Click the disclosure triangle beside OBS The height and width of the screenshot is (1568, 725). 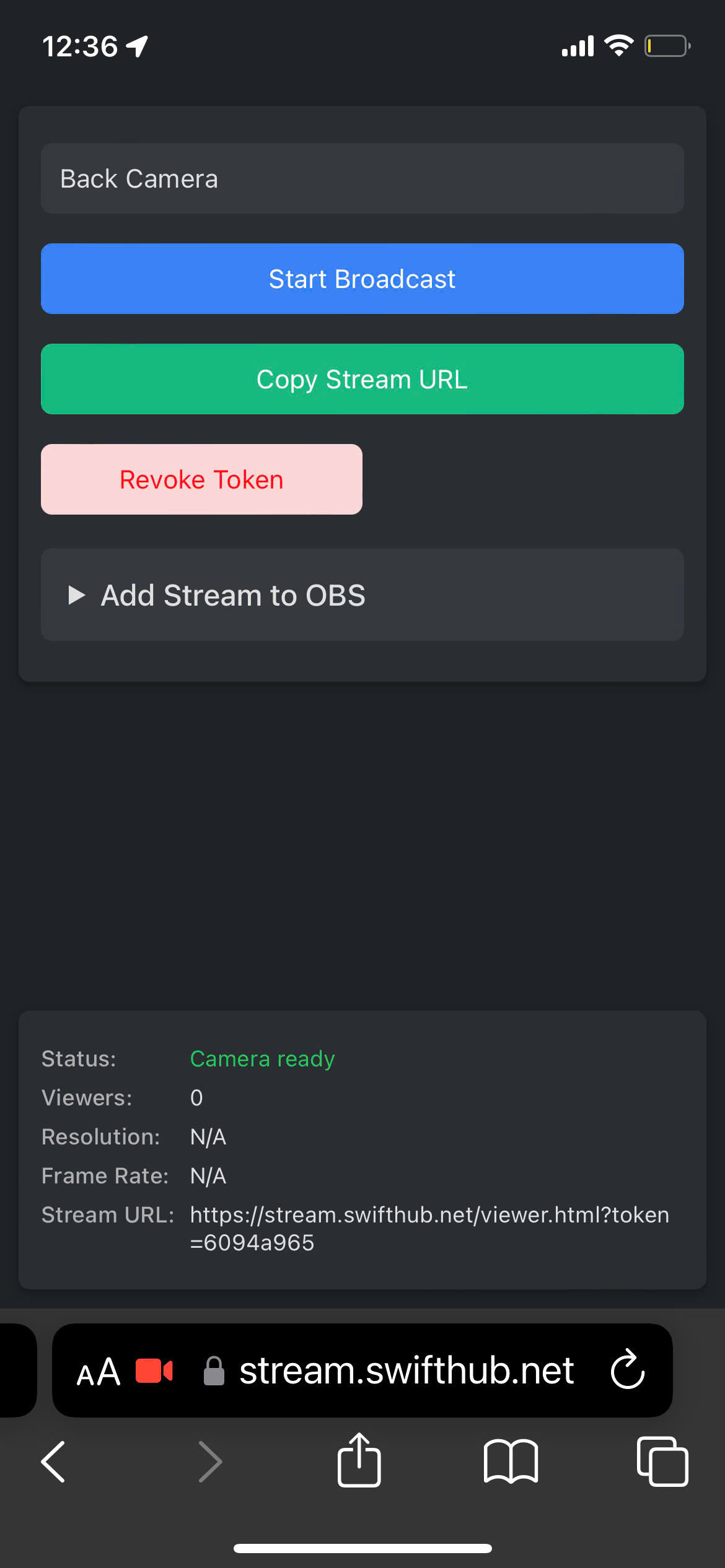[76, 595]
